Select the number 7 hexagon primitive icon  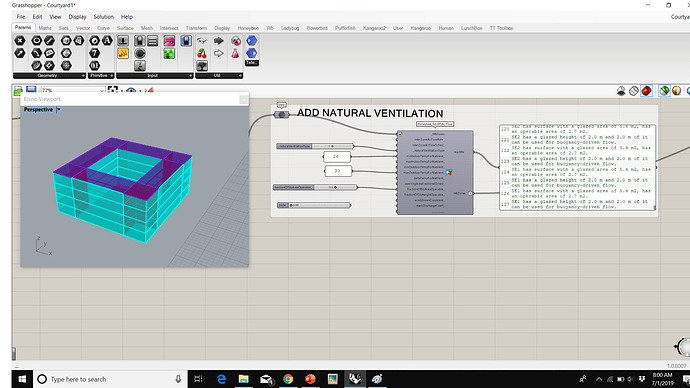[x=95, y=53]
